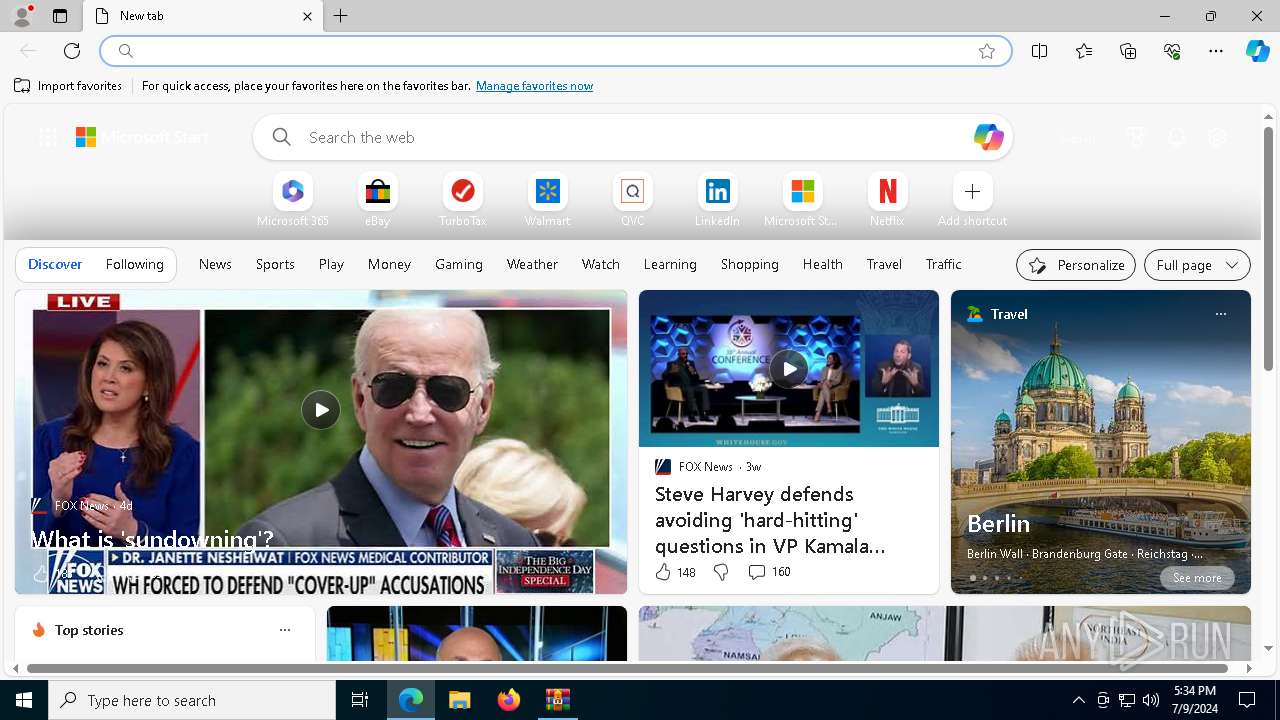Open page settings gear
The height and width of the screenshot is (720, 1280).
(x=1217, y=137)
